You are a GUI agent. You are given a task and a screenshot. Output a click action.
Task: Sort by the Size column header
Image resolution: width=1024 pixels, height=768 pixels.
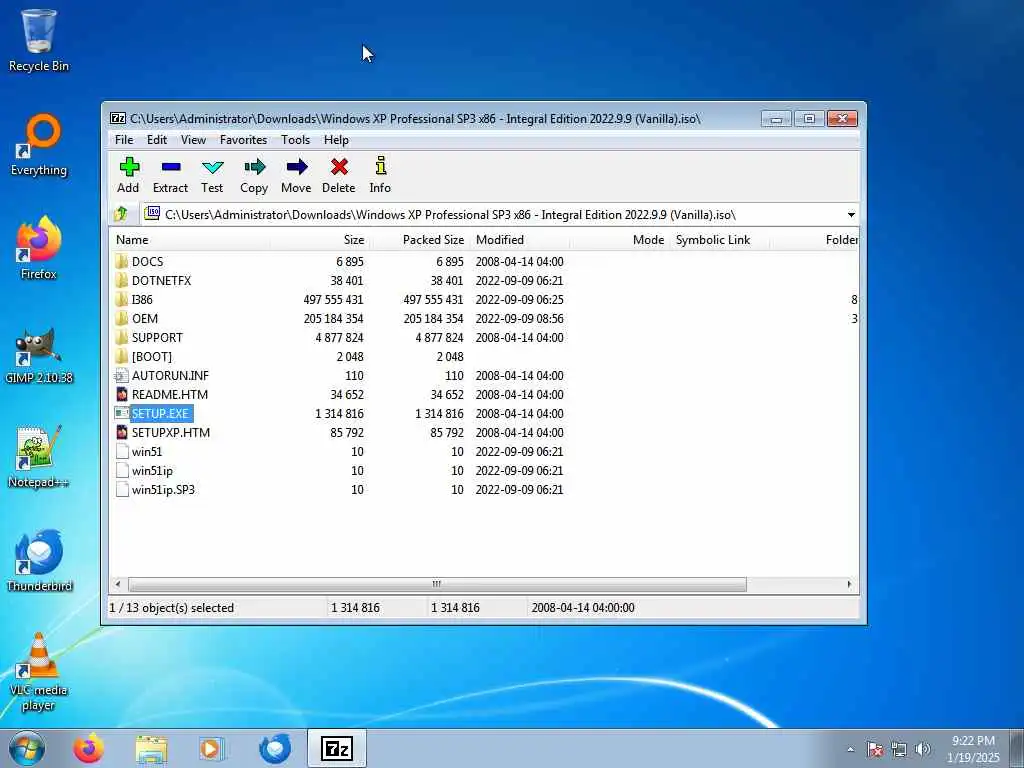319,240
